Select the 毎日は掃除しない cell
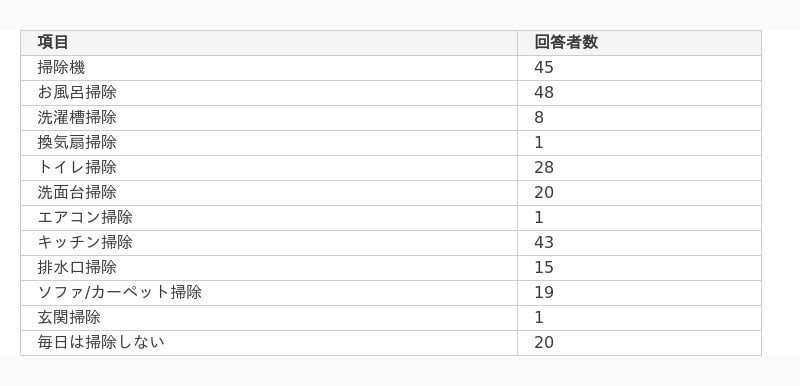Viewport: 800px width, 386px height. tap(269, 343)
